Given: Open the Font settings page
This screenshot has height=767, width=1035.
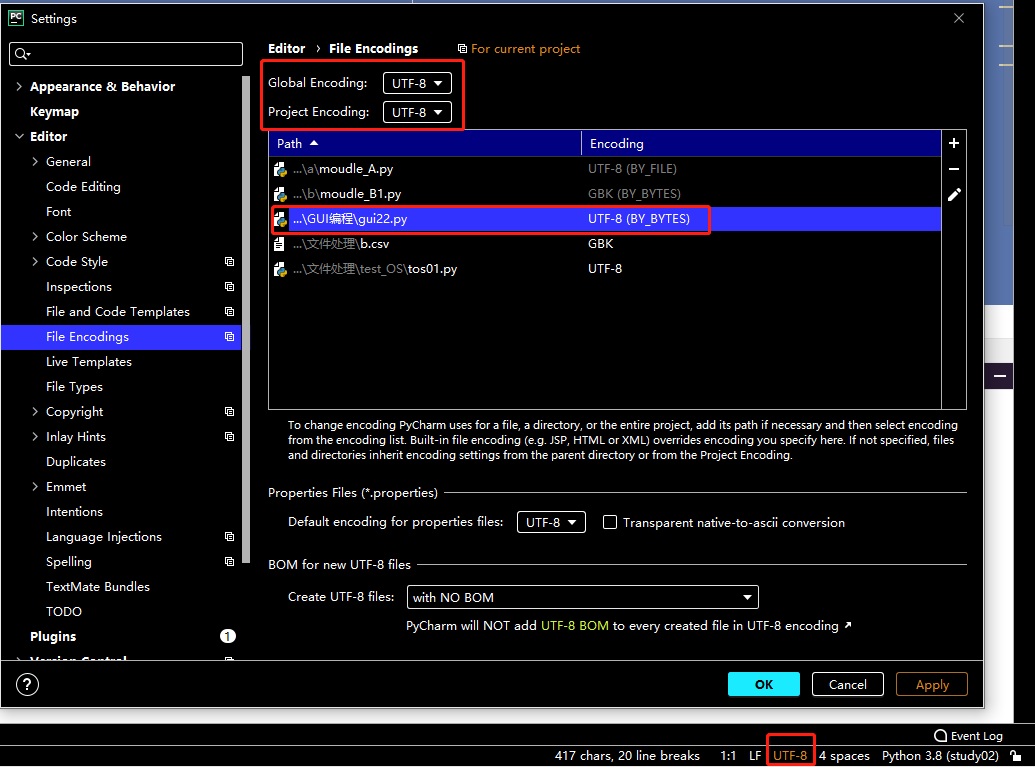Looking at the screenshot, I should pos(58,212).
